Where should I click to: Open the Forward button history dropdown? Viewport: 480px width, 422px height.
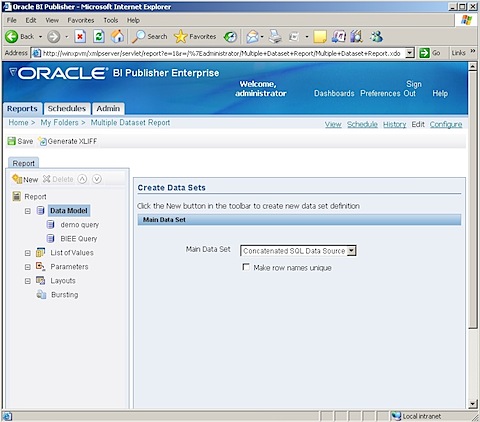[x=66, y=37]
